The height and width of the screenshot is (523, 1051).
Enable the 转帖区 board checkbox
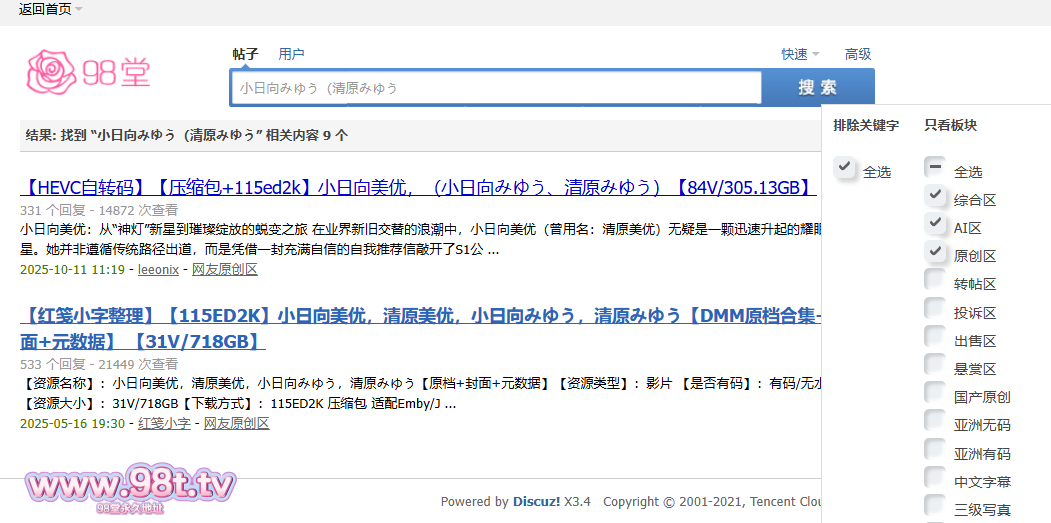pos(935,280)
